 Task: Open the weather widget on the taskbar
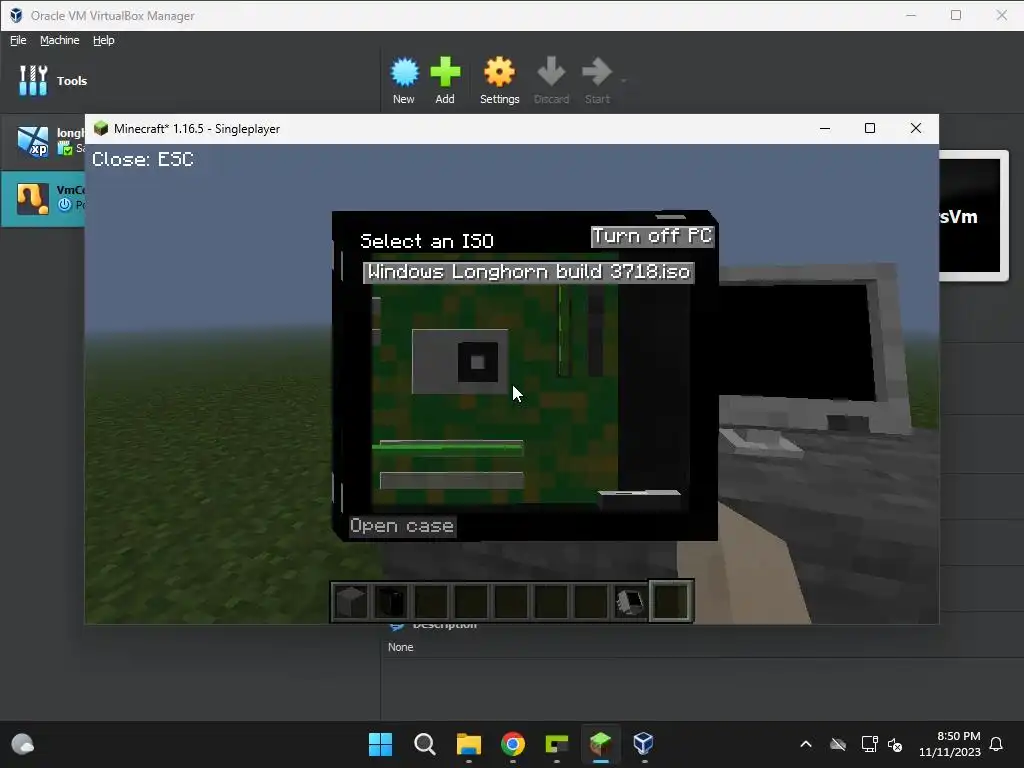[x=23, y=744]
